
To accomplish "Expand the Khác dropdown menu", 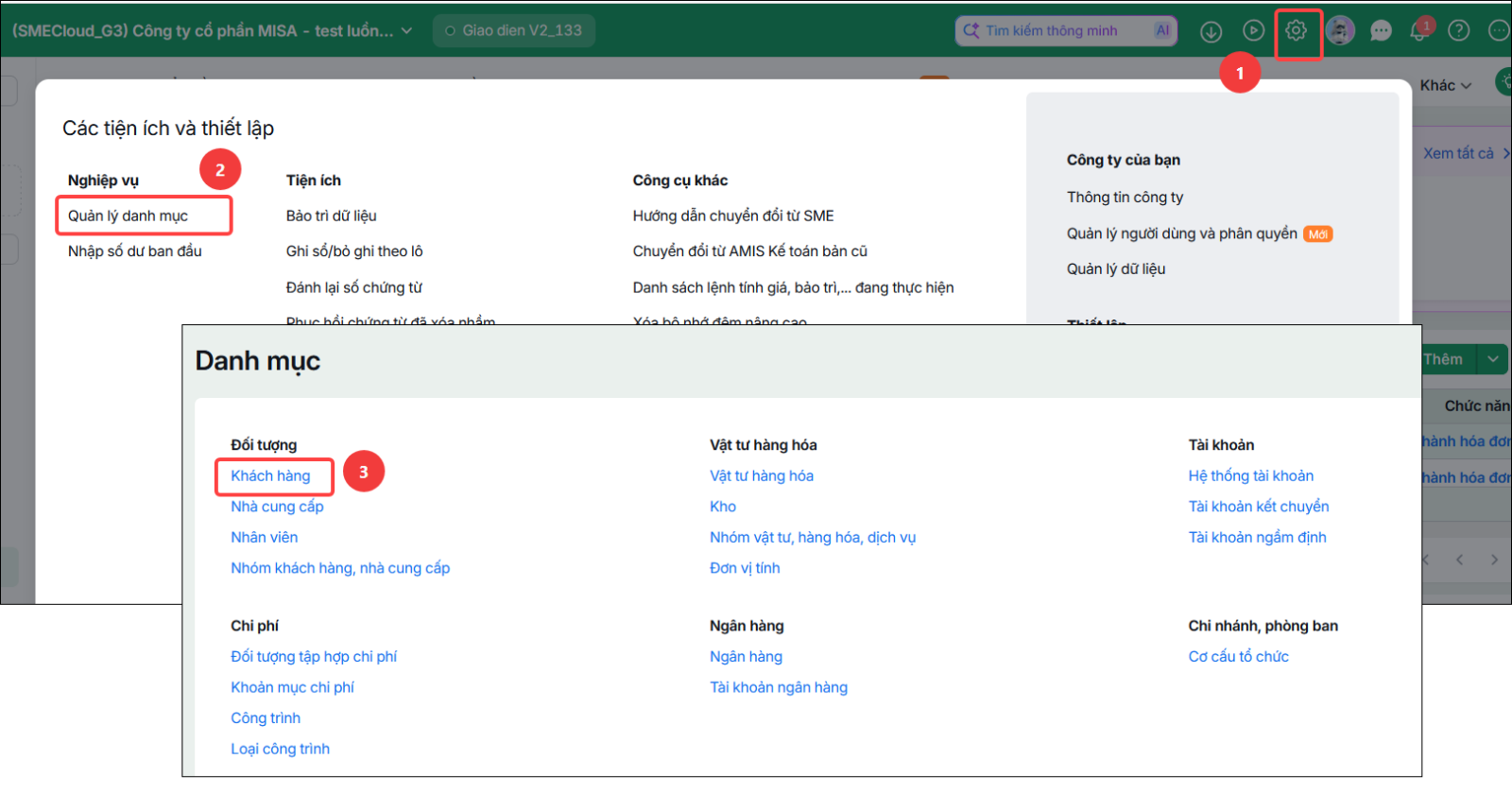I will (x=1446, y=85).
